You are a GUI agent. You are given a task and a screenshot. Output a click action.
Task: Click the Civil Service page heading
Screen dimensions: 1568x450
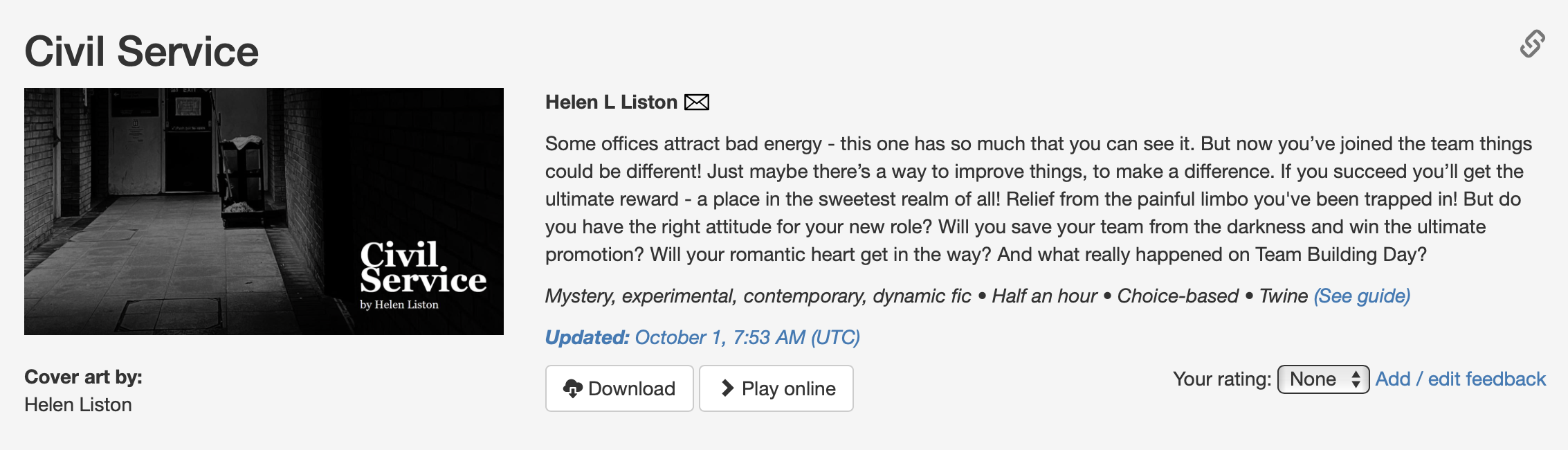pos(141,52)
